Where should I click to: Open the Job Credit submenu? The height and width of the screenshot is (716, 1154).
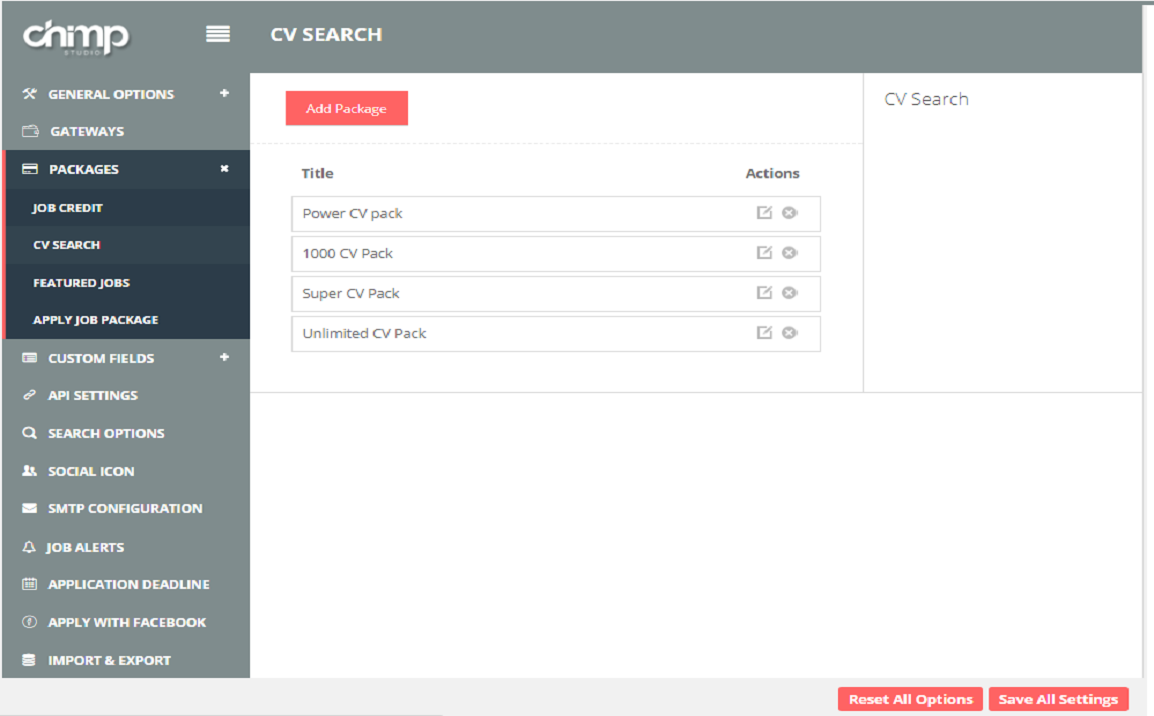click(x=68, y=208)
